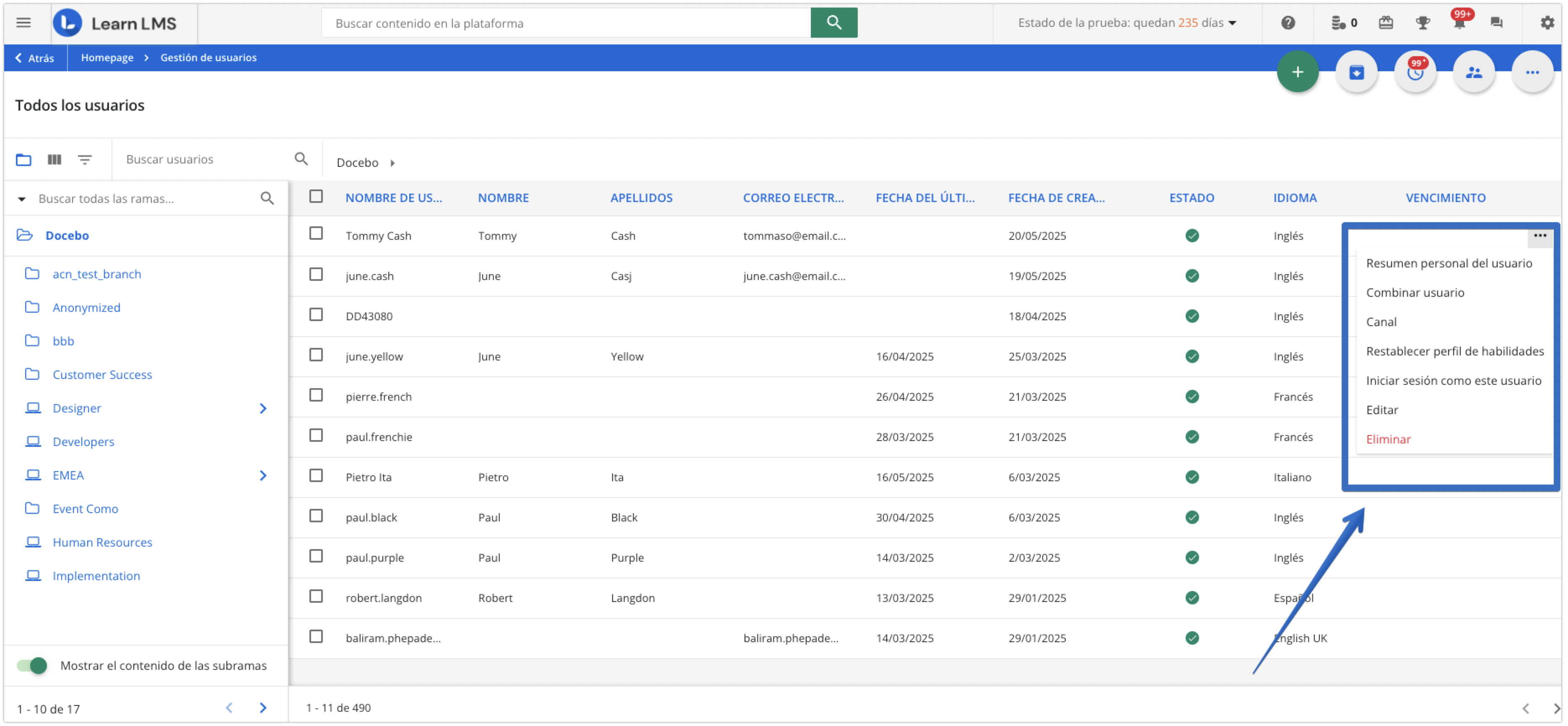Sort by ESTADO column header
The width and height of the screenshot is (1568, 726).
pos(1191,198)
